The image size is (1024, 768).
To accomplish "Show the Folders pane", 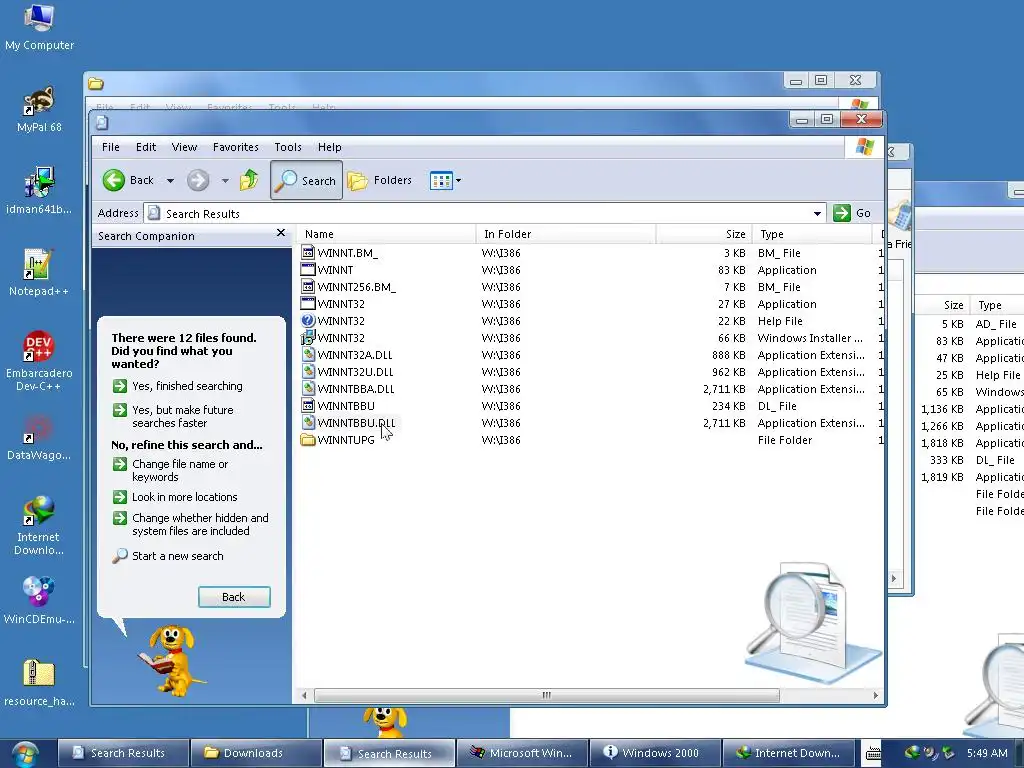I will (379, 180).
